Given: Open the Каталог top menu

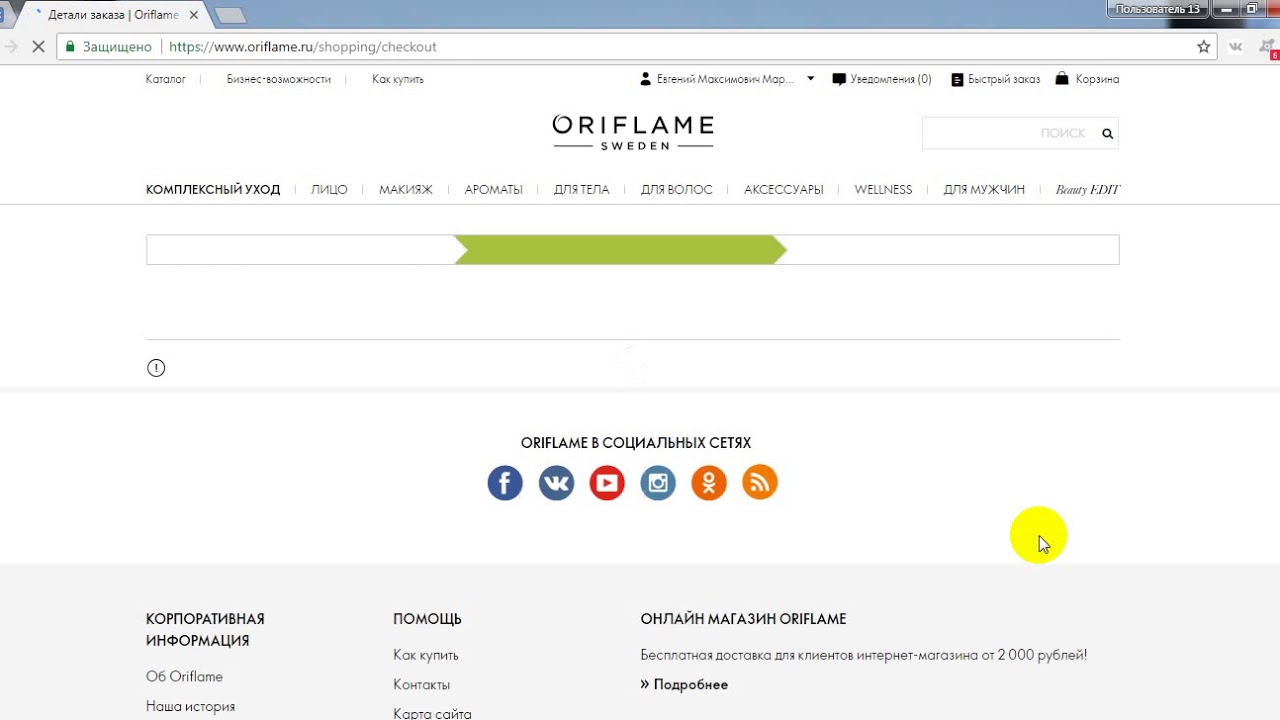Looking at the screenshot, I should tap(166, 79).
